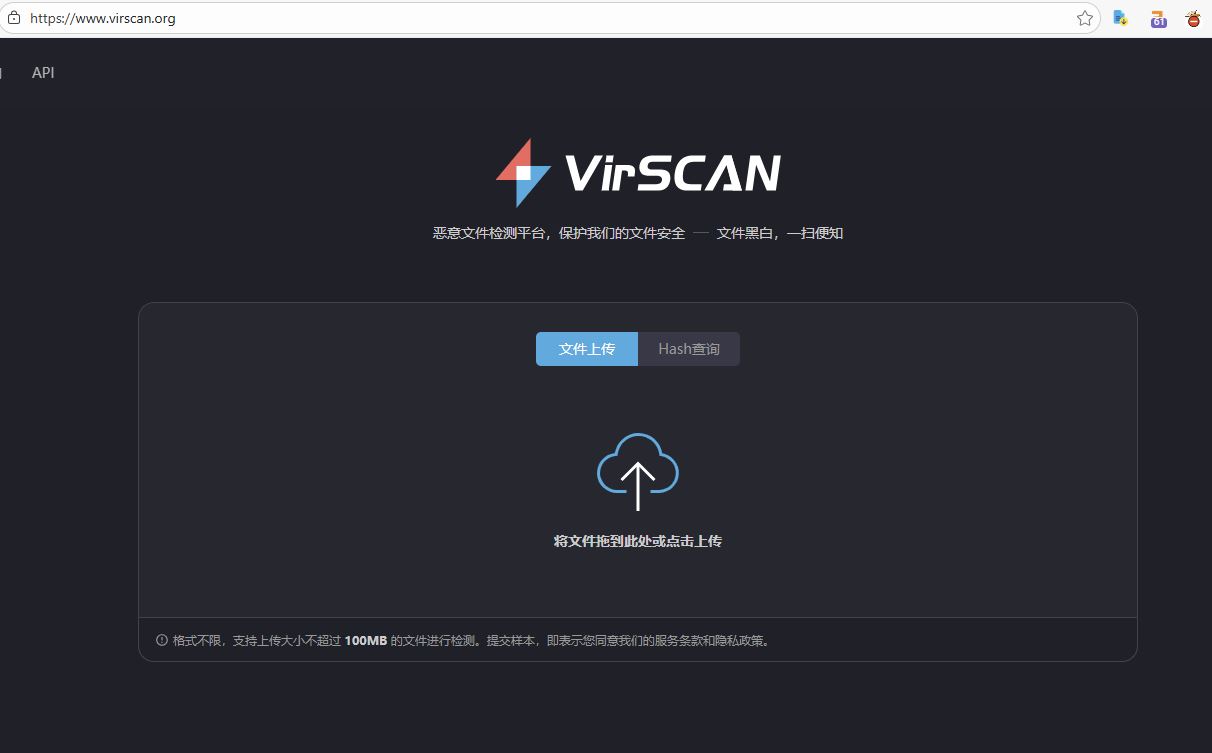Click the VirSCAN four-arrow logo icon
The image size is (1212, 753).
pos(524,172)
